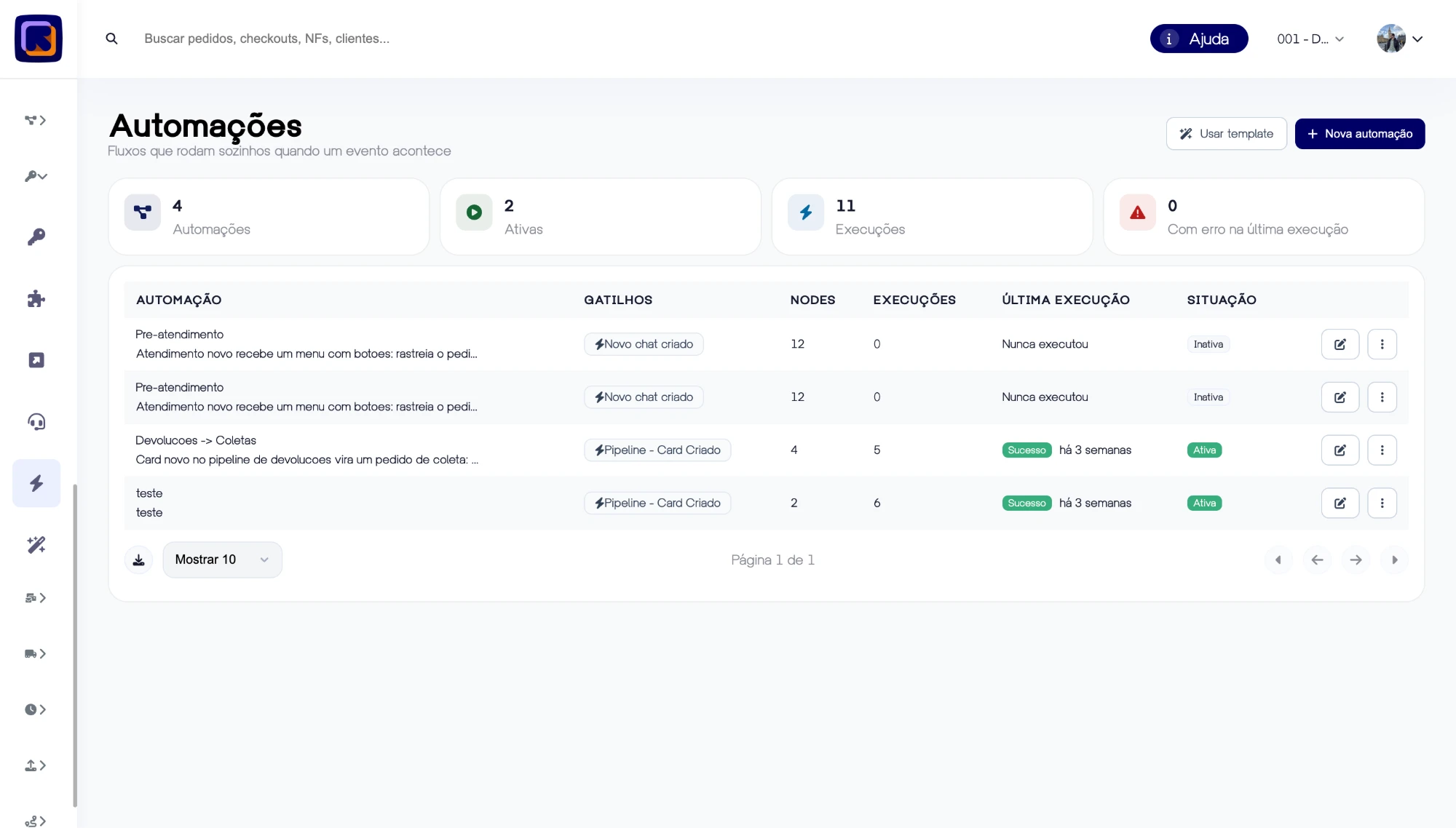Open more options for teste automation

click(1382, 503)
